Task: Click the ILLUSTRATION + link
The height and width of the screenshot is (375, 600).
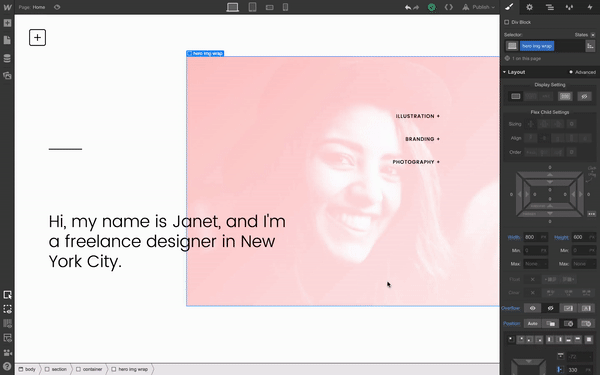Action: 417,116
